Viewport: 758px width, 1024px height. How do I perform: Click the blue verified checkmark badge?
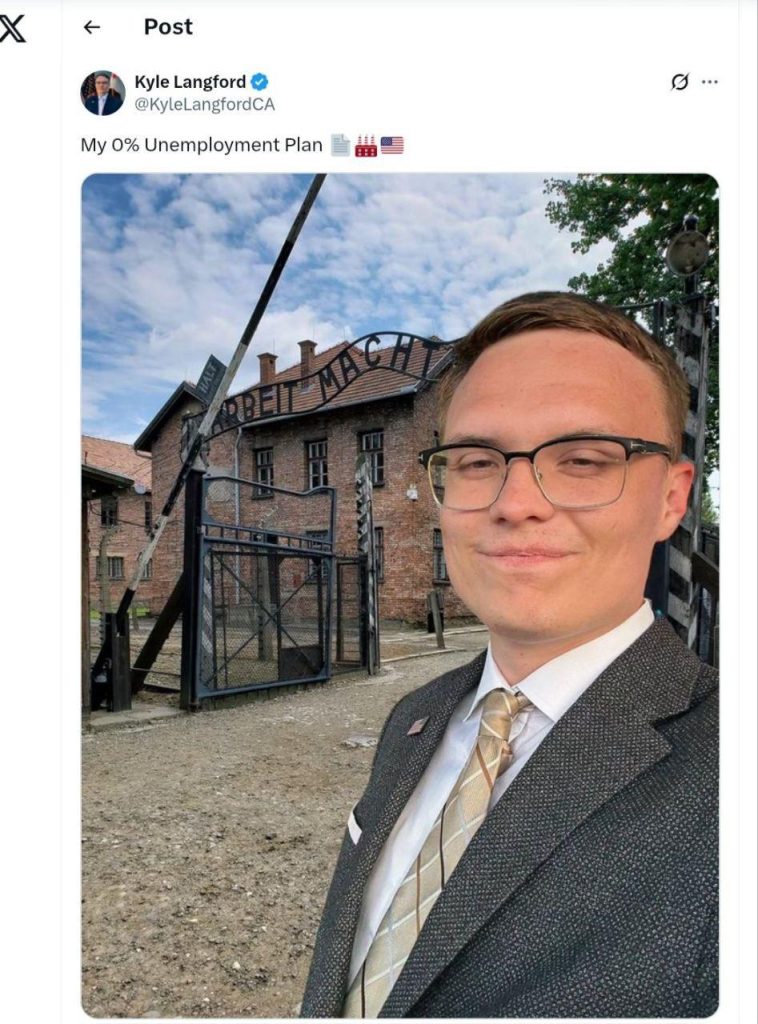pyautogui.click(x=260, y=82)
